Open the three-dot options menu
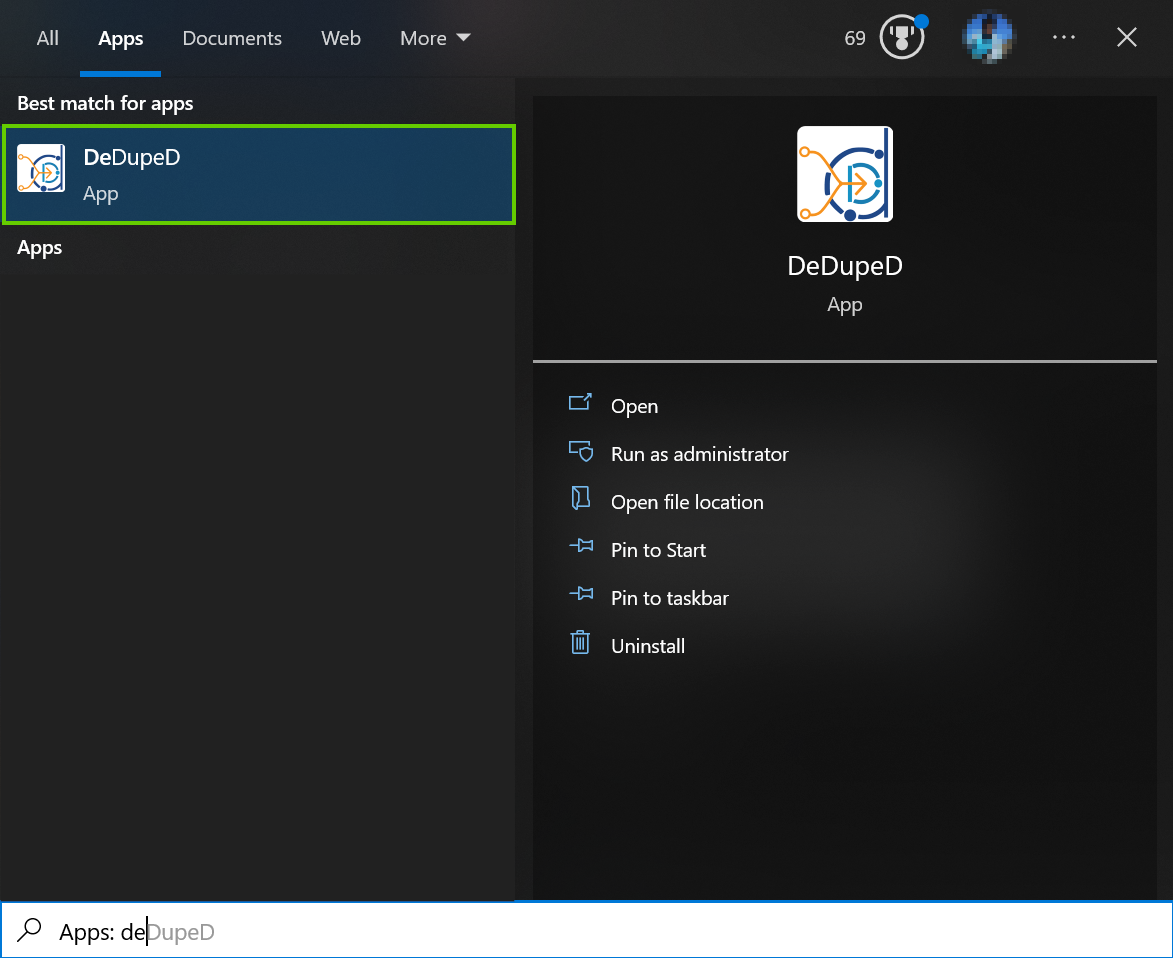Screen dimensions: 1173x958 tap(1063, 37)
